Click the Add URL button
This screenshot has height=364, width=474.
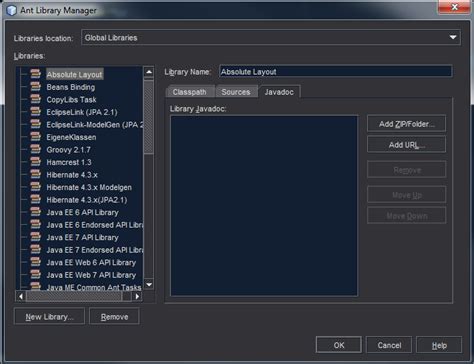point(407,145)
